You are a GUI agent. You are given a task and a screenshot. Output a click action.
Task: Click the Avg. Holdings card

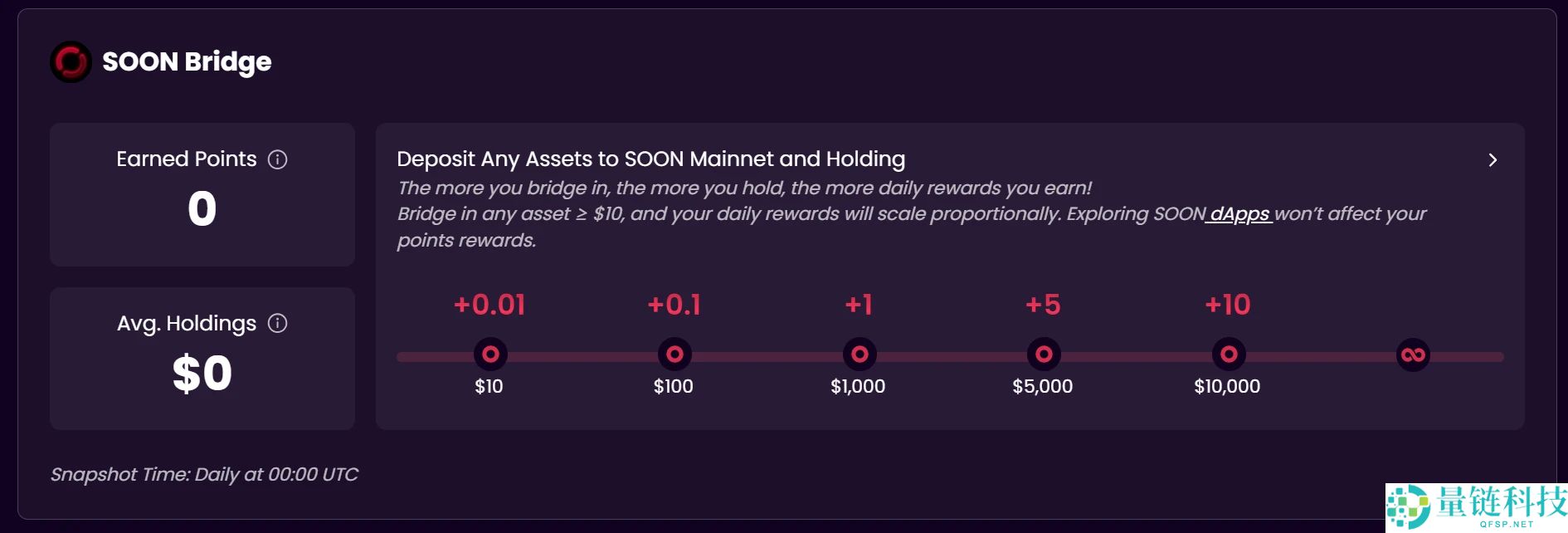[x=202, y=397]
